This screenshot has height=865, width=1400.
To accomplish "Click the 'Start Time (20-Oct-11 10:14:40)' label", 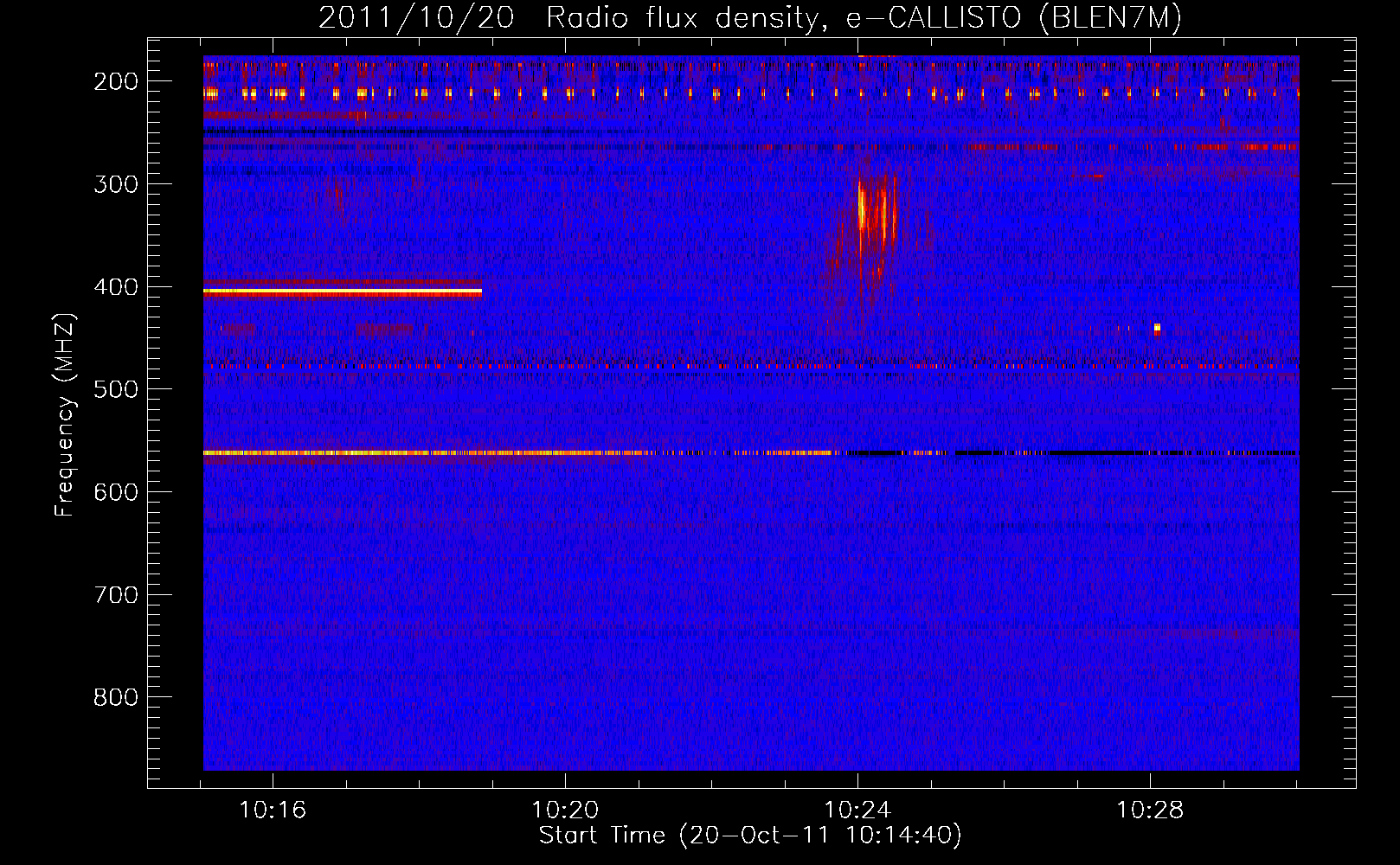I will click(750, 836).
